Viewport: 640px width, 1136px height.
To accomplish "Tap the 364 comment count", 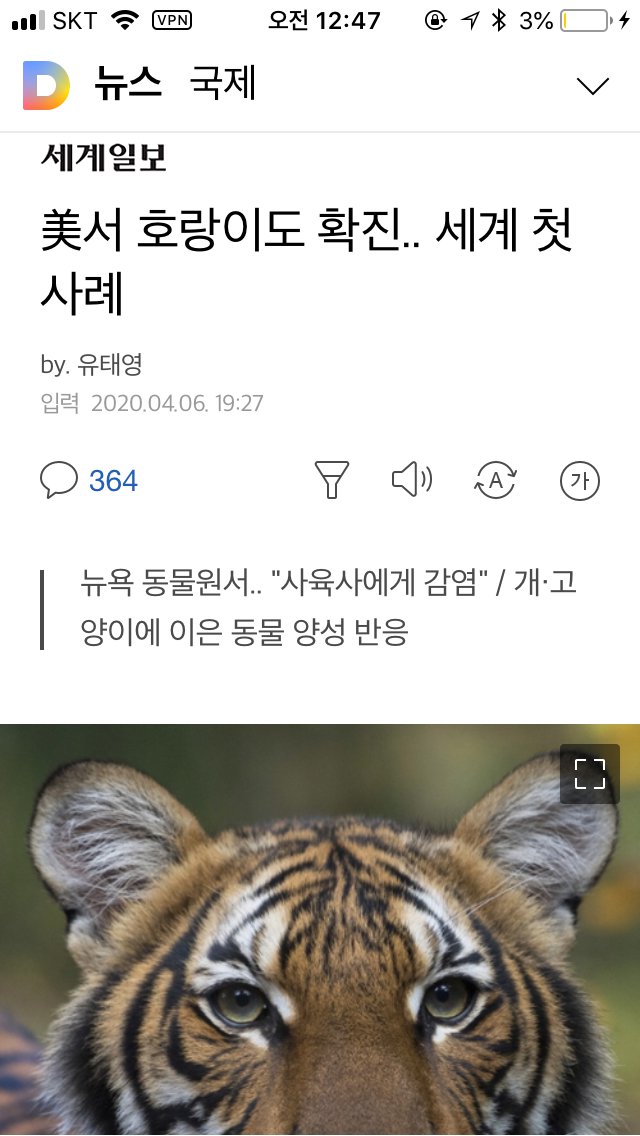I will click(x=113, y=481).
